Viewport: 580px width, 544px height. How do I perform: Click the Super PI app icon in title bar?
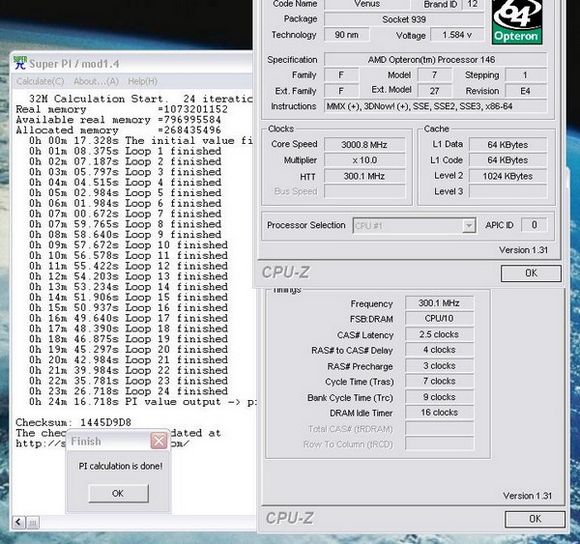pyautogui.click(x=20, y=63)
